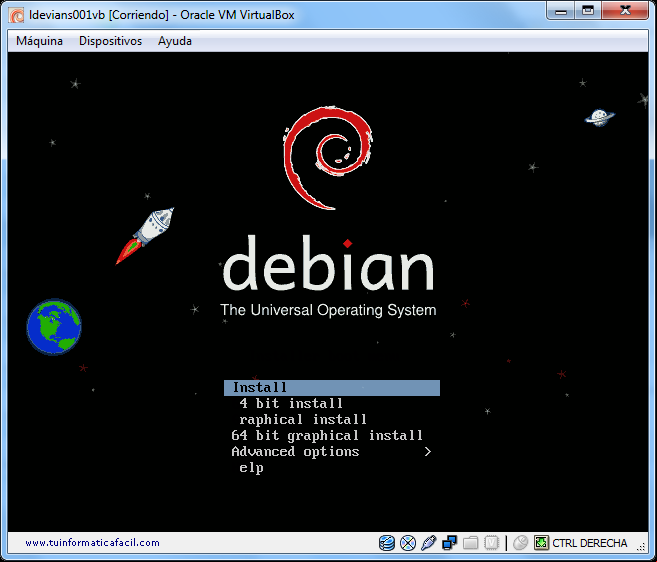Expand Advanced options submenu arrow
The image size is (657, 562).
(427, 452)
